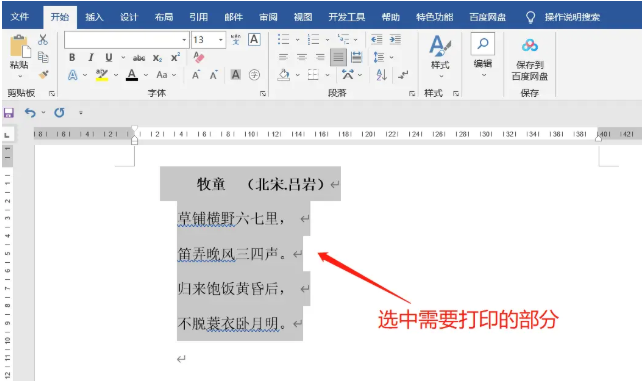Click the distributed alignment icon
This screenshot has height=381, width=644.
click(356, 57)
